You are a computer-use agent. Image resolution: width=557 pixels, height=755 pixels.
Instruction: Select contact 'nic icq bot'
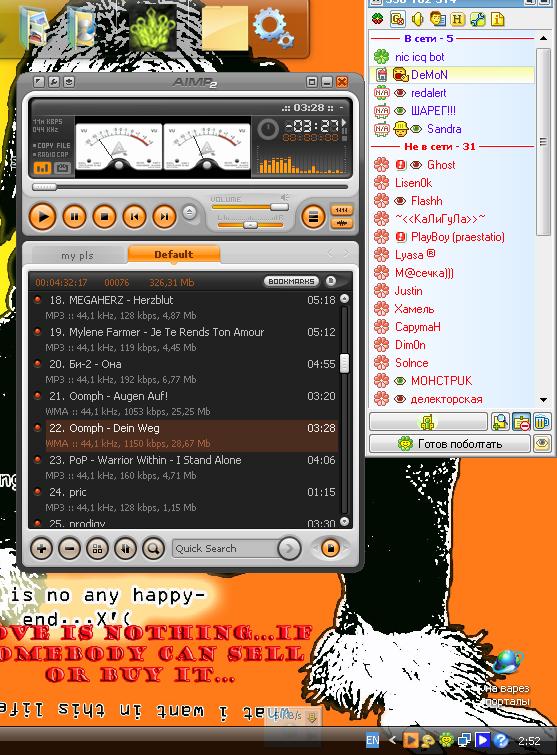tap(453, 57)
